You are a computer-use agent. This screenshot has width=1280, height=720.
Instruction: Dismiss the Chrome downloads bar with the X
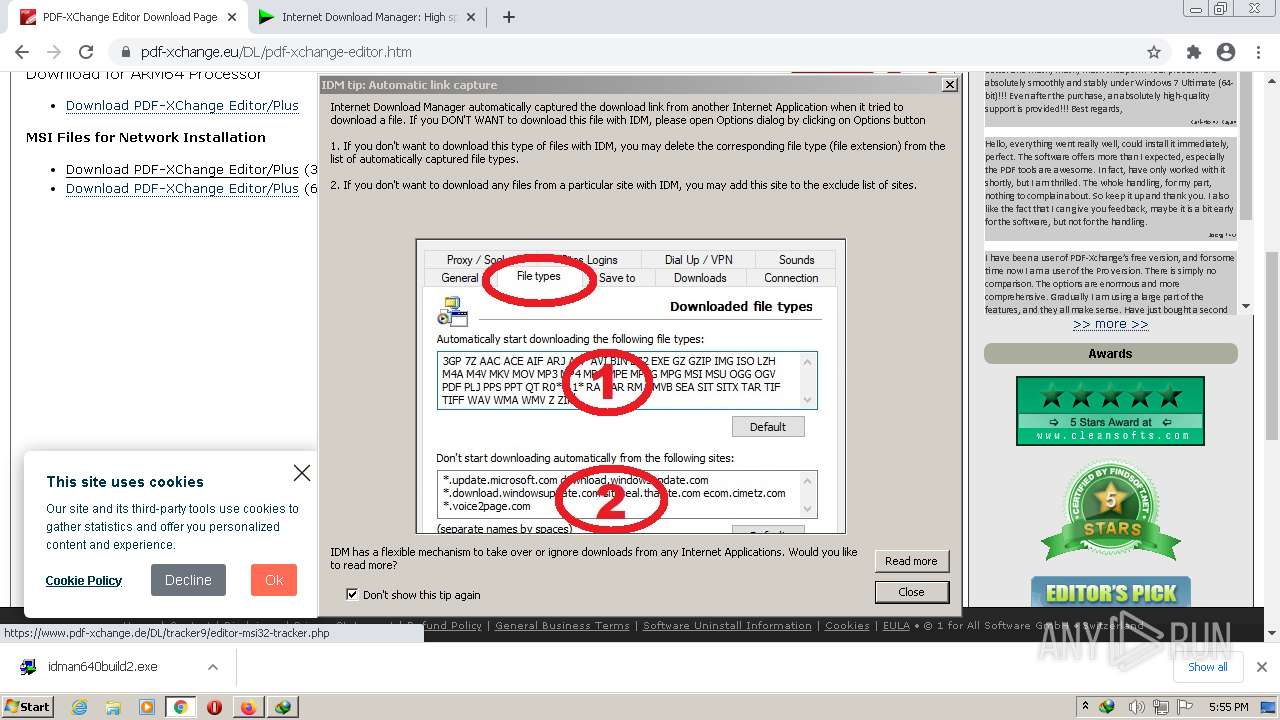tap(1262, 667)
